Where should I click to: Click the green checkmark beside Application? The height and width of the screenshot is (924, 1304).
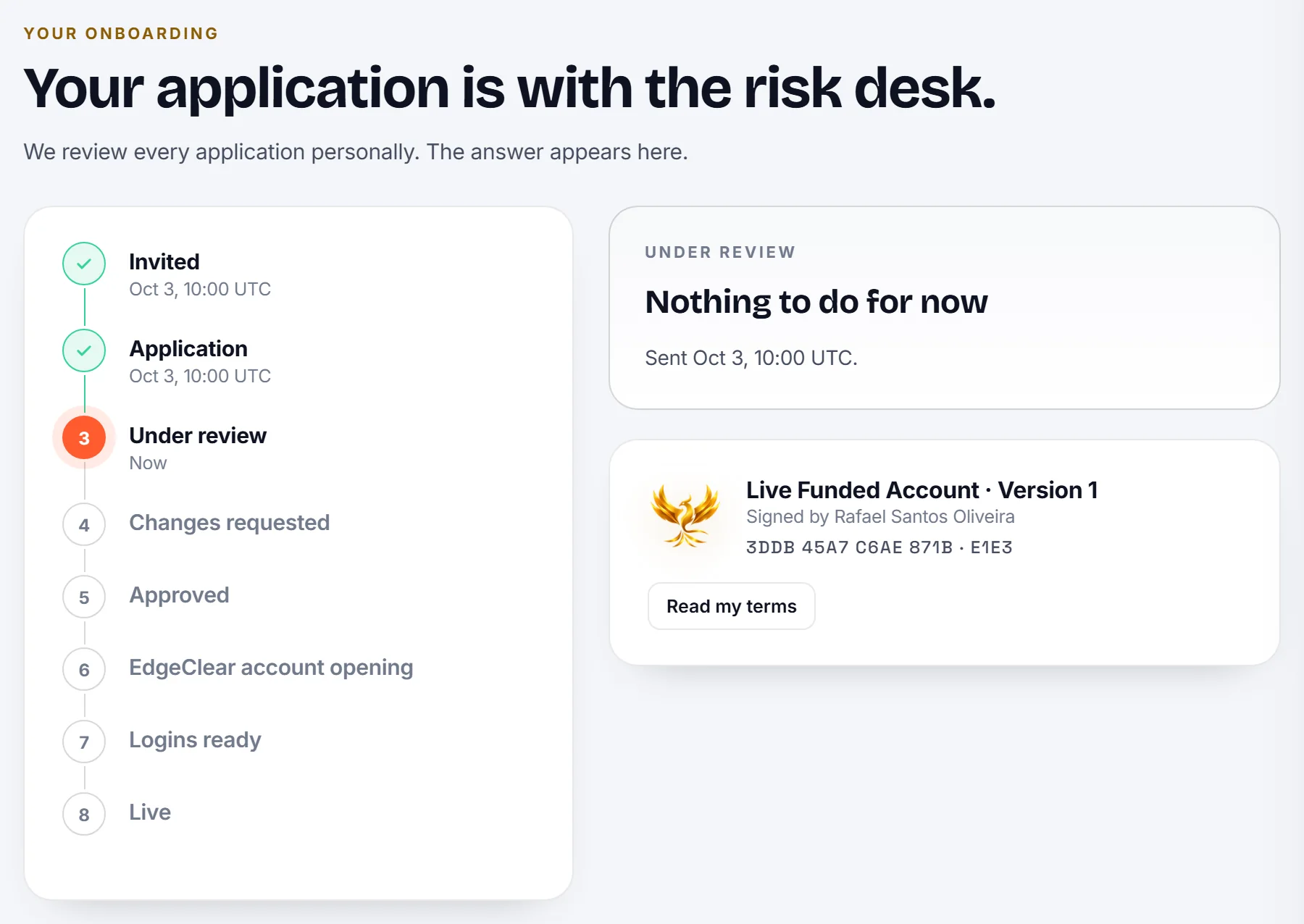pos(84,350)
